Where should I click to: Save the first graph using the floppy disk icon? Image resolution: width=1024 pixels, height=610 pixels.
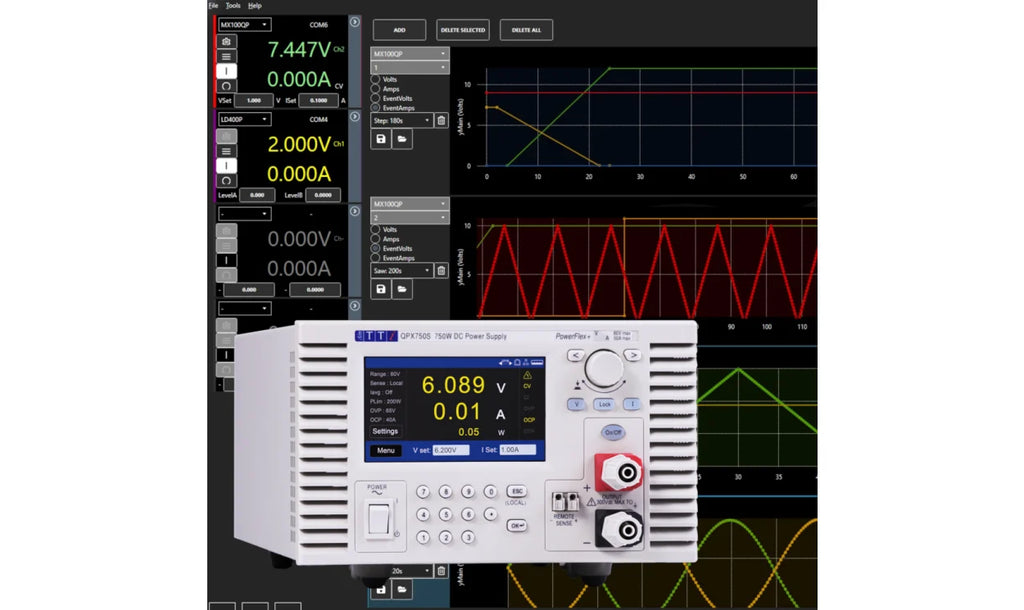point(381,140)
